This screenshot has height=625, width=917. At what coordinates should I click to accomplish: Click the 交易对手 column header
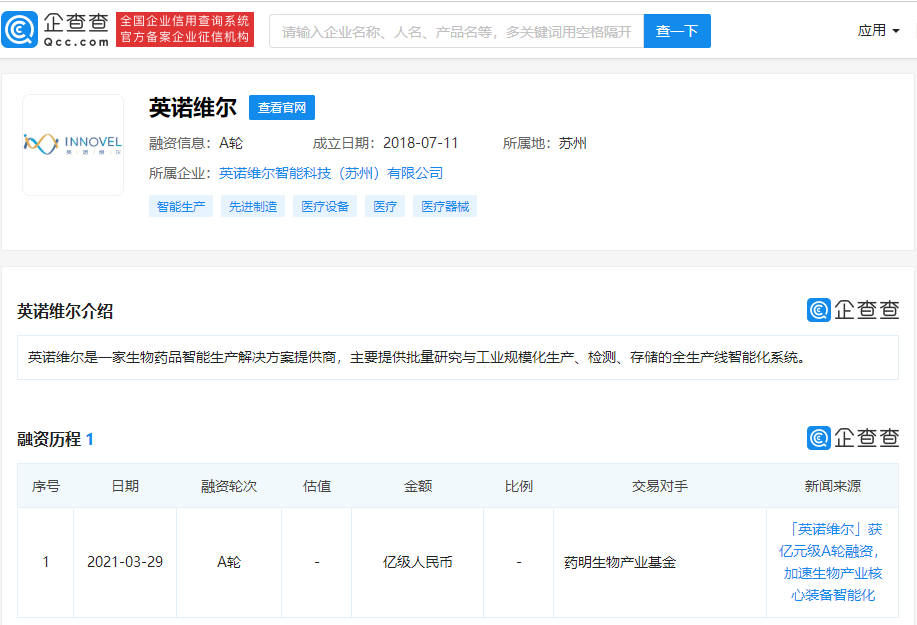coord(660,486)
